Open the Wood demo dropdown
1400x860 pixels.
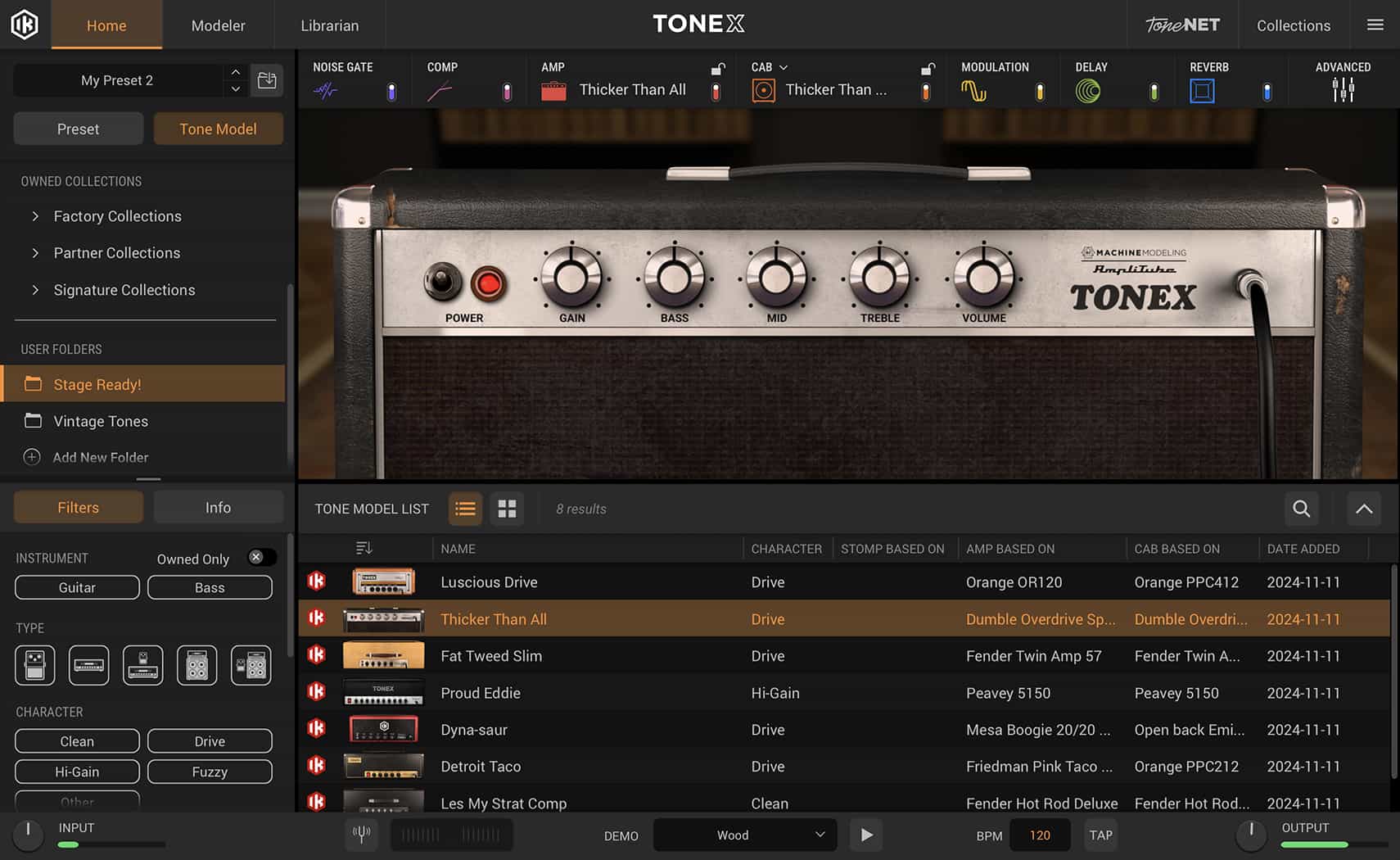(x=743, y=835)
